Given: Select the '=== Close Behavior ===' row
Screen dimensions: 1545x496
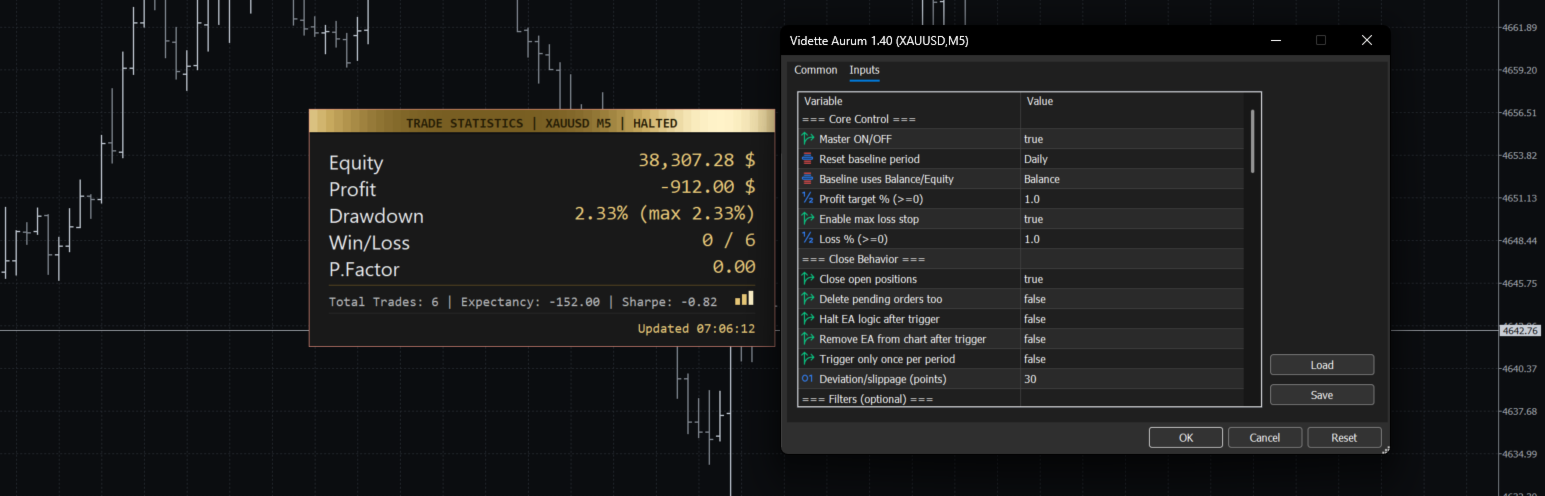Looking at the screenshot, I should pos(1021,259).
